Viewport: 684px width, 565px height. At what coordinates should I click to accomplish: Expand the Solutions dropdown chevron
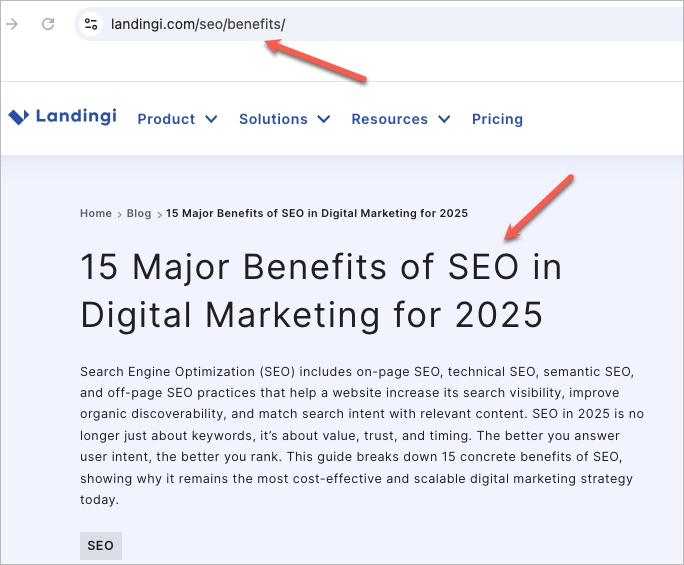point(323,119)
